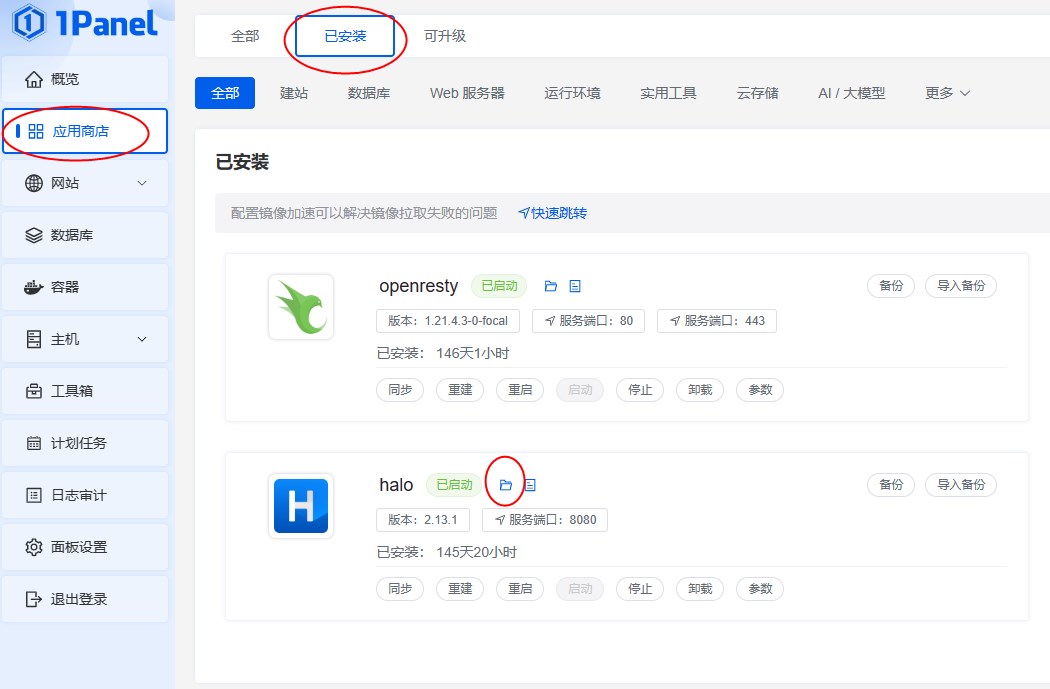
Task: Click 退出登录 to log out
Action: [x=85, y=599]
